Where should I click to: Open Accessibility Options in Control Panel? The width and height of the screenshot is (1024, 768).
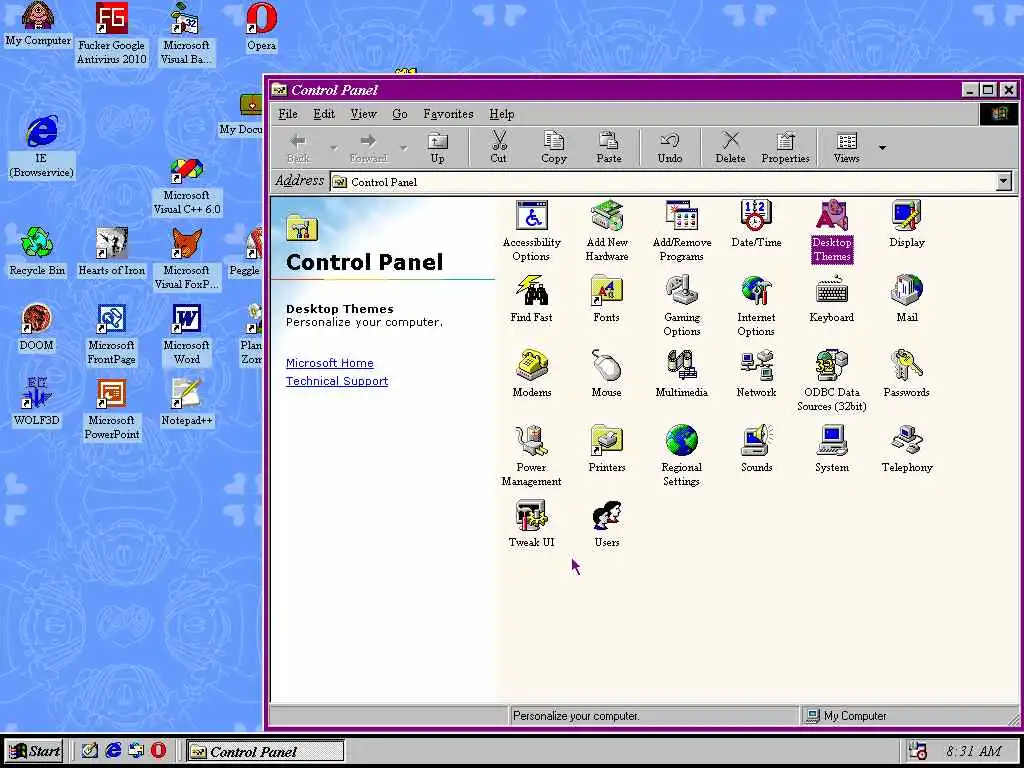532,231
